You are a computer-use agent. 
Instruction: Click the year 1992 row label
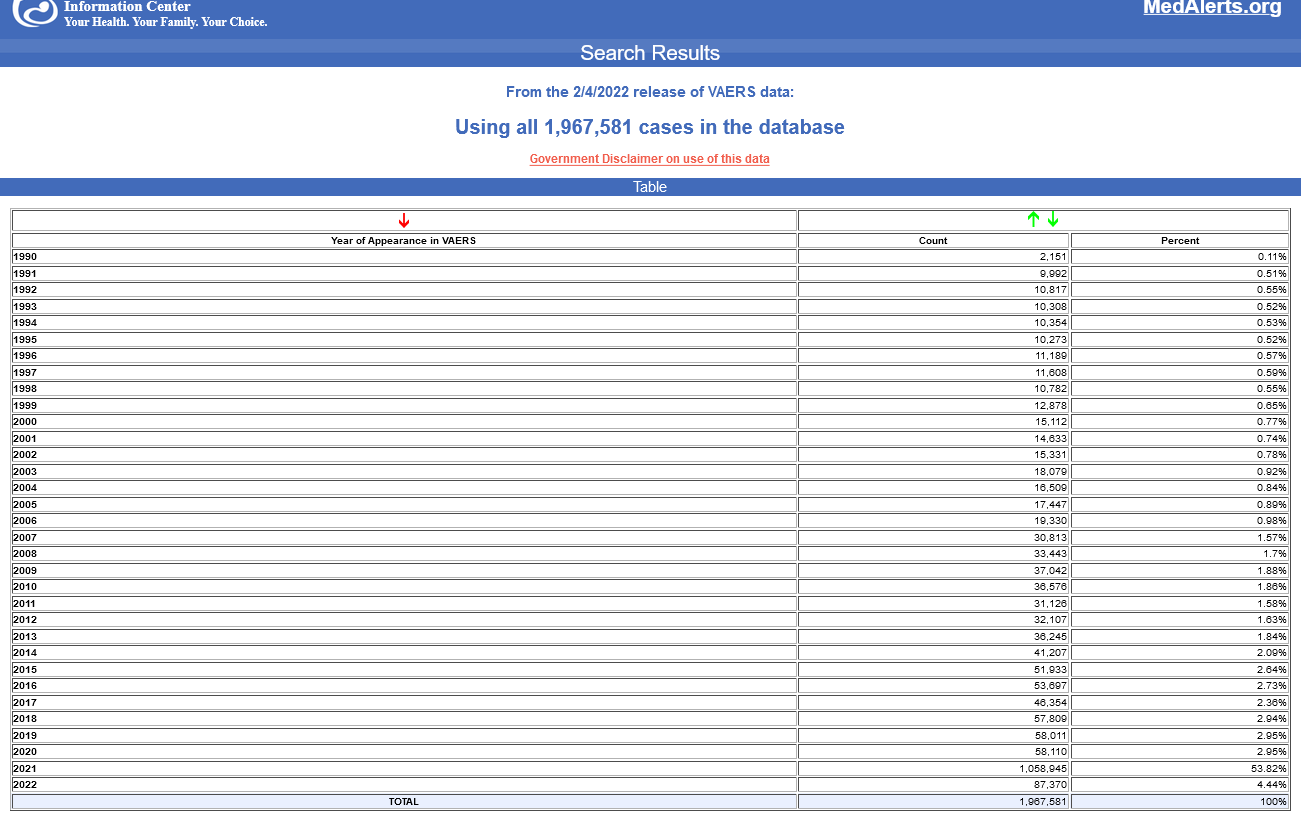[25, 290]
